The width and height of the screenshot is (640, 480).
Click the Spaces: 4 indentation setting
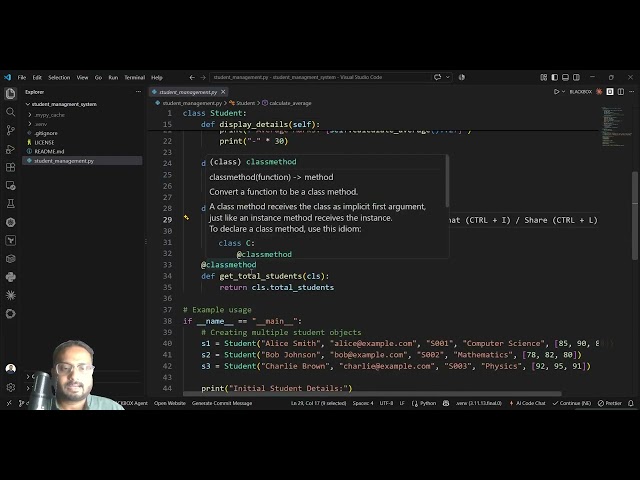pyautogui.click(x=363, y=403)
